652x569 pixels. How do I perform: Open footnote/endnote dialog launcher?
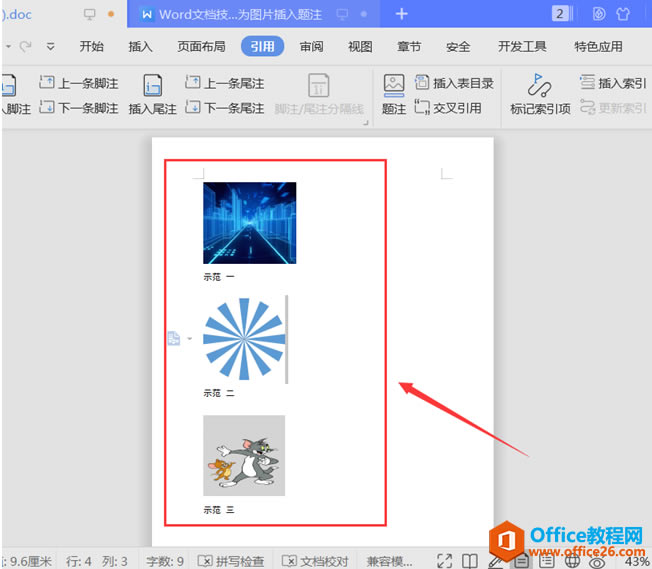366,122
